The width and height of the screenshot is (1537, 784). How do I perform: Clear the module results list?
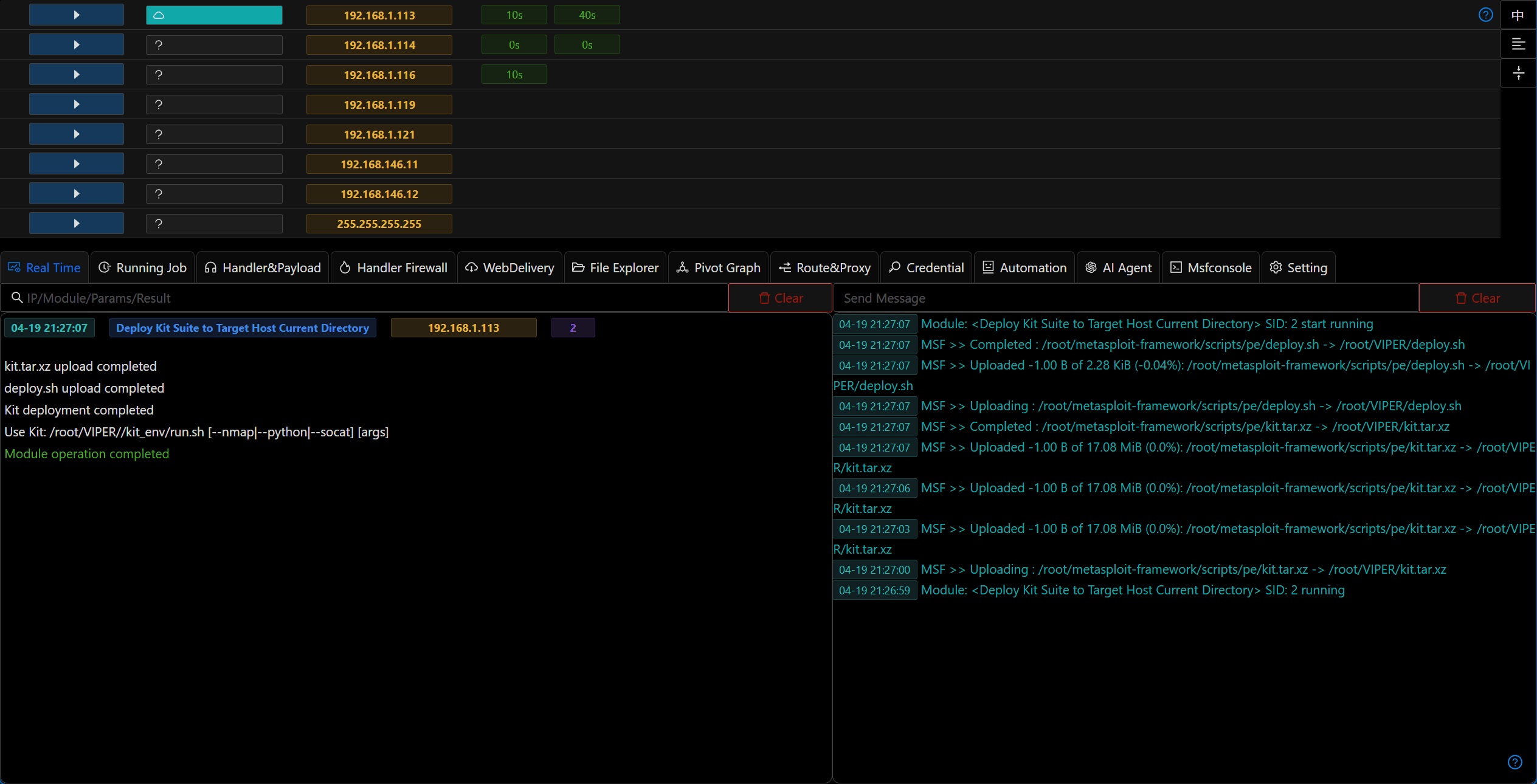point(781,298)
